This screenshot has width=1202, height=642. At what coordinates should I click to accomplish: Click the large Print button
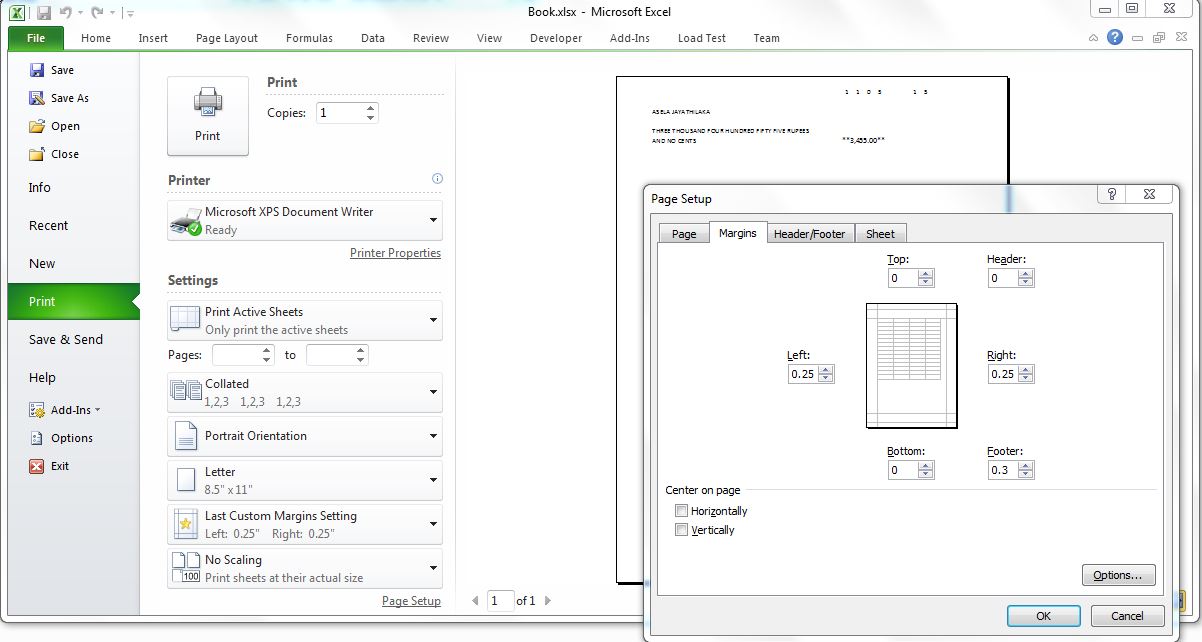pos(208,116)
